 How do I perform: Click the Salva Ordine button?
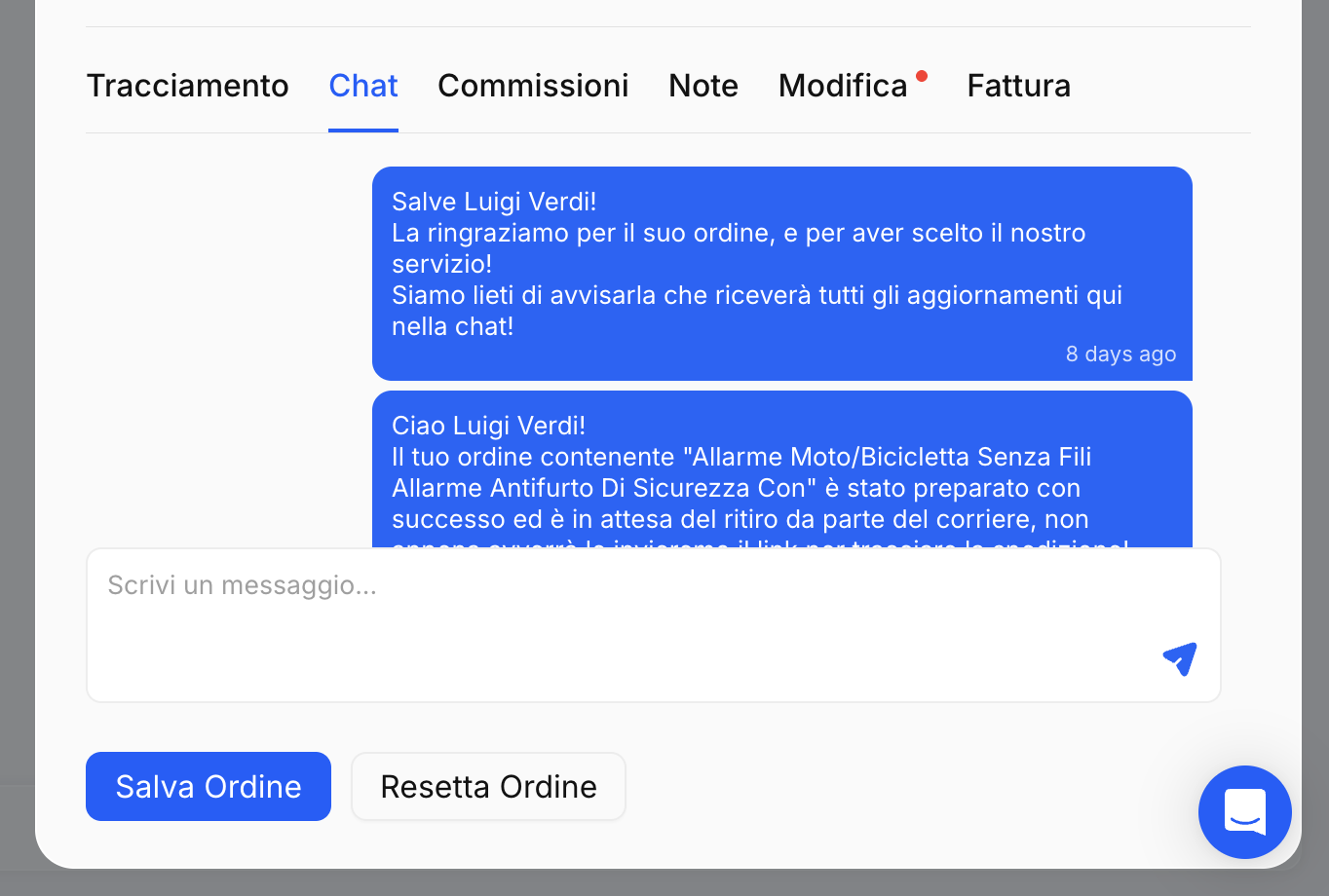pyautogui.click(x=209, y=786)
